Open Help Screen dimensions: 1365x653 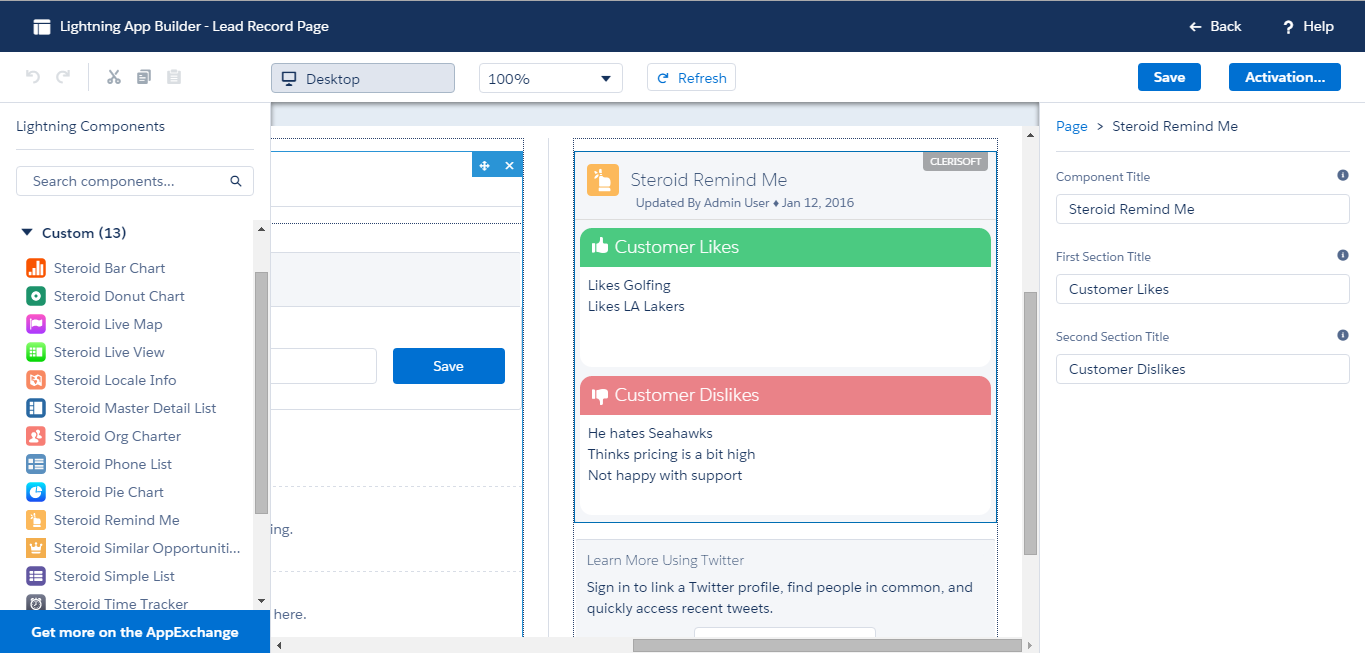coord(1308,27)
